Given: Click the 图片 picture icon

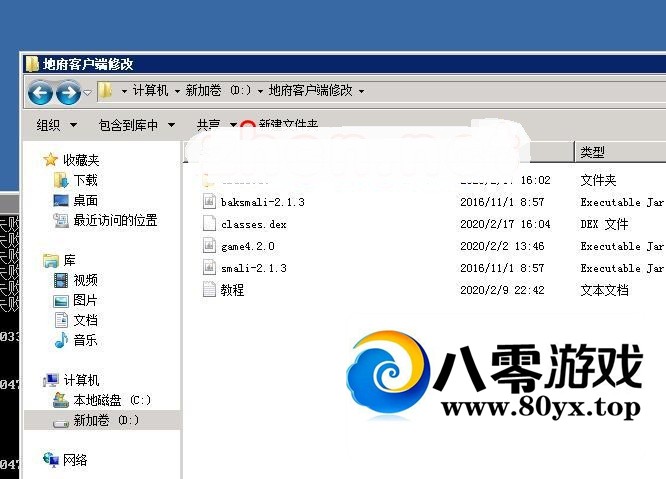Looking at the screenshot, I should 61,301.
